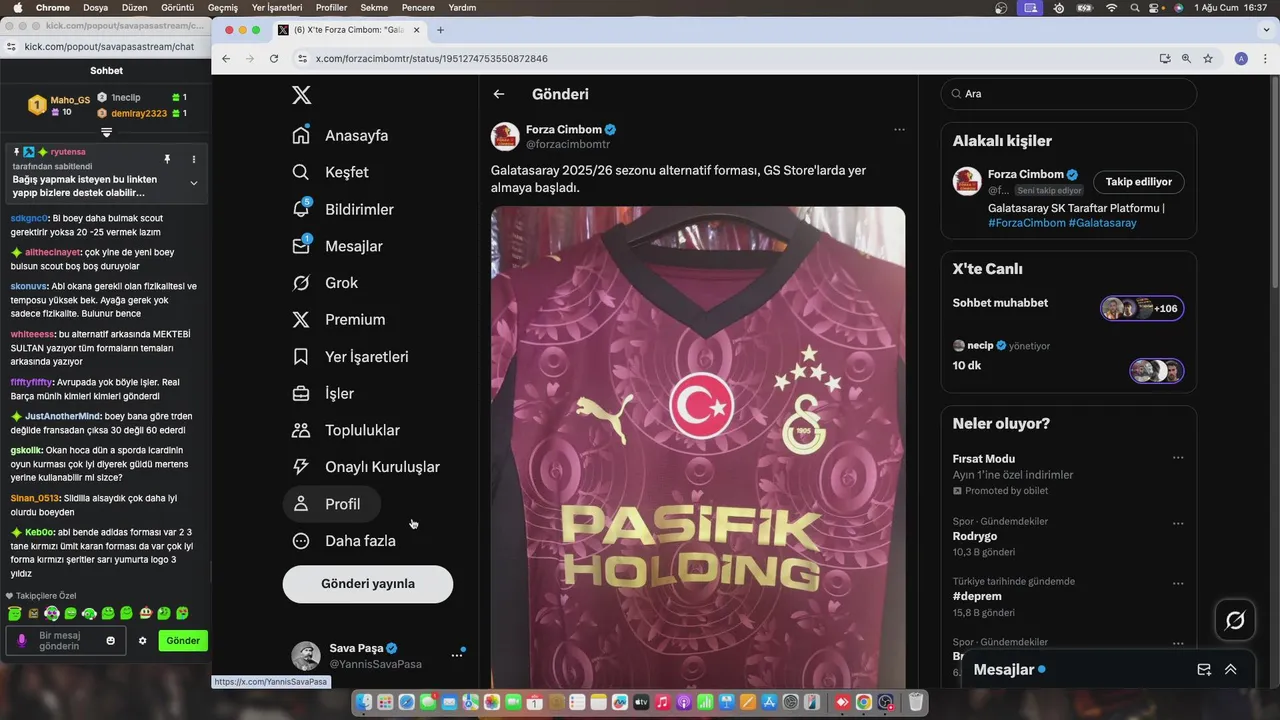Open İşler jobs briefcase item
This screenshot has height=720, width=1280.
(x=322, y=393)
